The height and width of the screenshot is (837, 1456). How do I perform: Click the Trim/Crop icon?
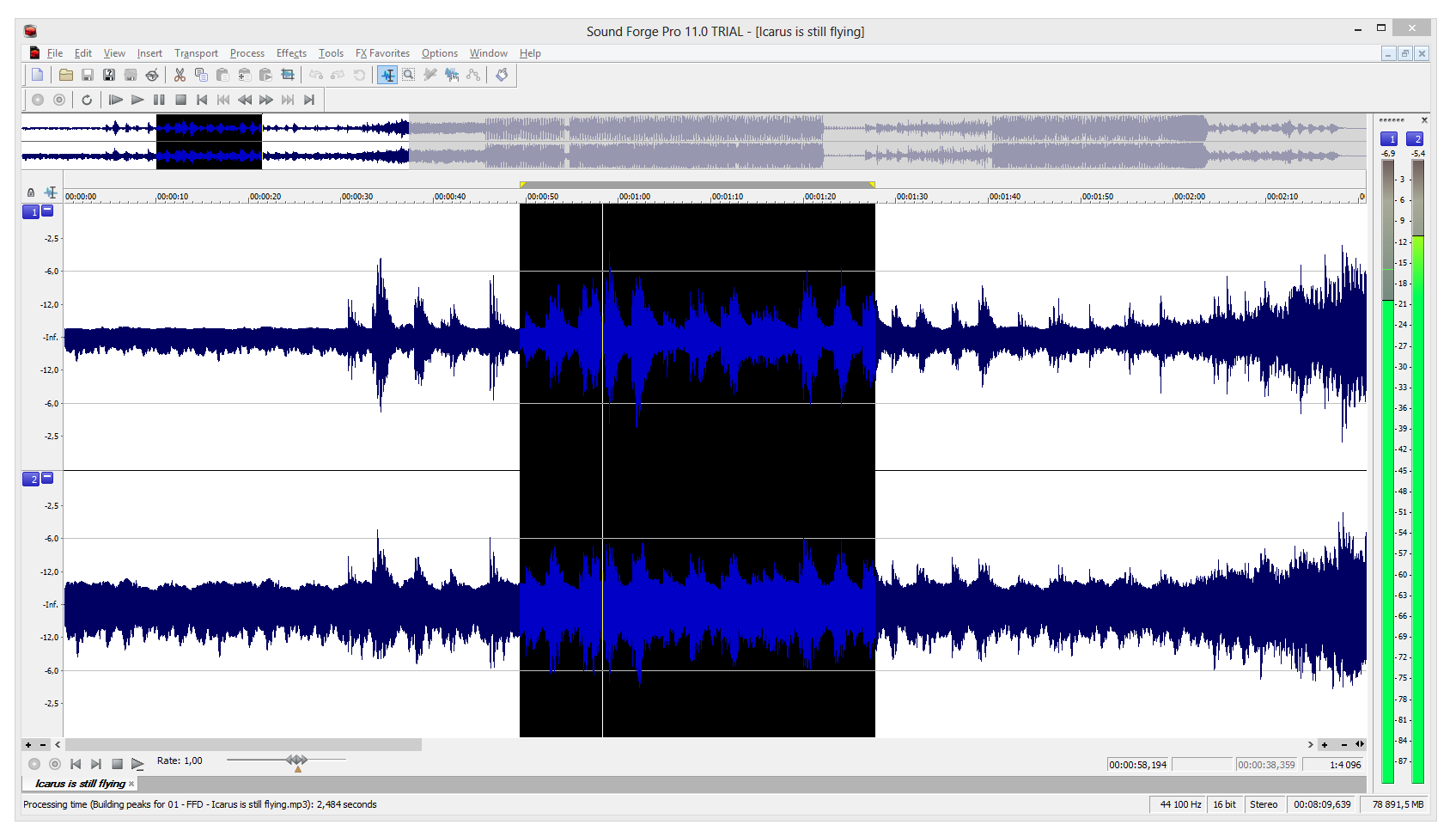click(x=288, y=76)
